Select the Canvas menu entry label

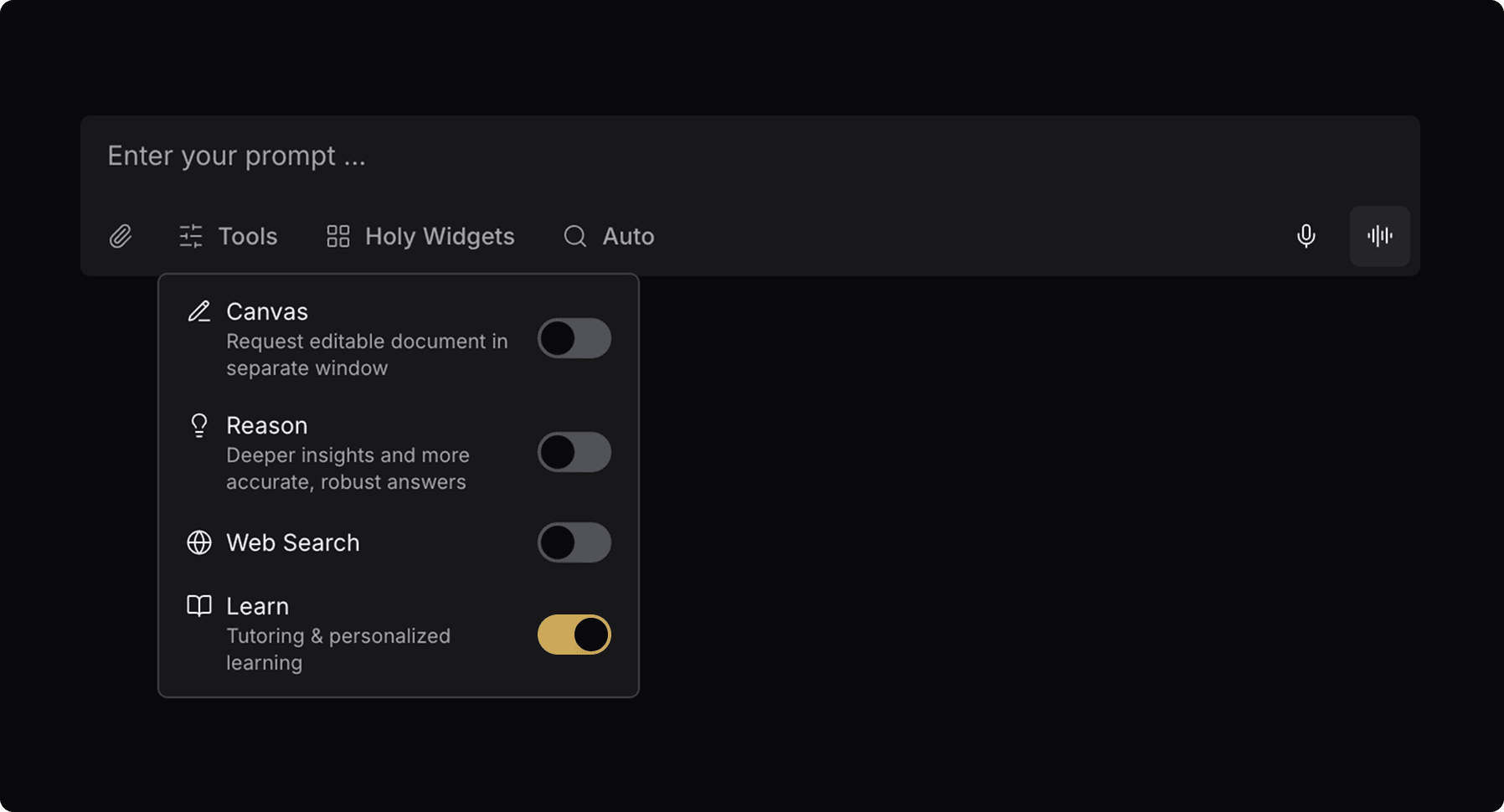(x=267, y=311)
